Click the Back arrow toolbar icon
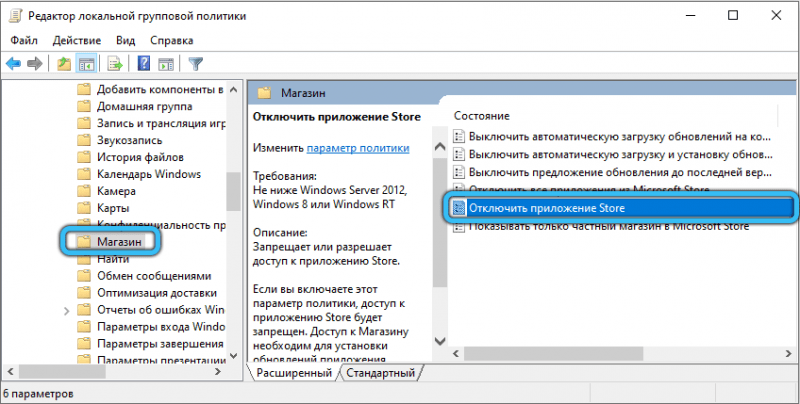Viewport: 800px width, 404px height. (x=13, y=64)
